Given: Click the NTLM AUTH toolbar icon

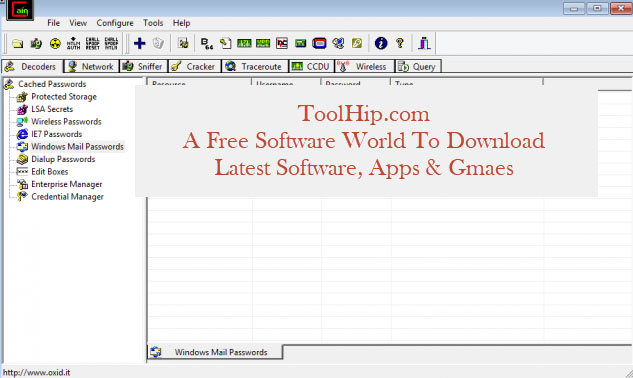Looking at the screenshot, I should click(73, 43).
